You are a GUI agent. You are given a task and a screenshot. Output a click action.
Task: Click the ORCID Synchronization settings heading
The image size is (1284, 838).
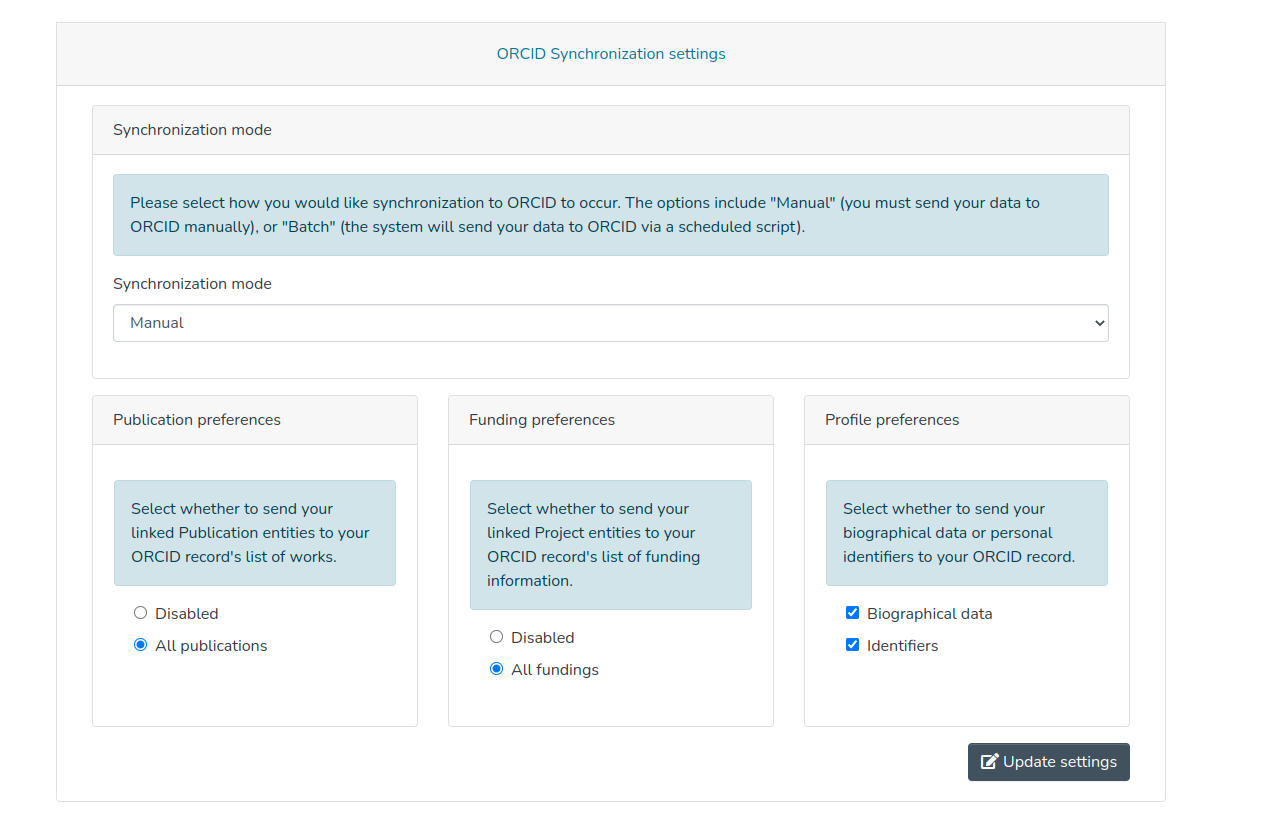[611, 54]
